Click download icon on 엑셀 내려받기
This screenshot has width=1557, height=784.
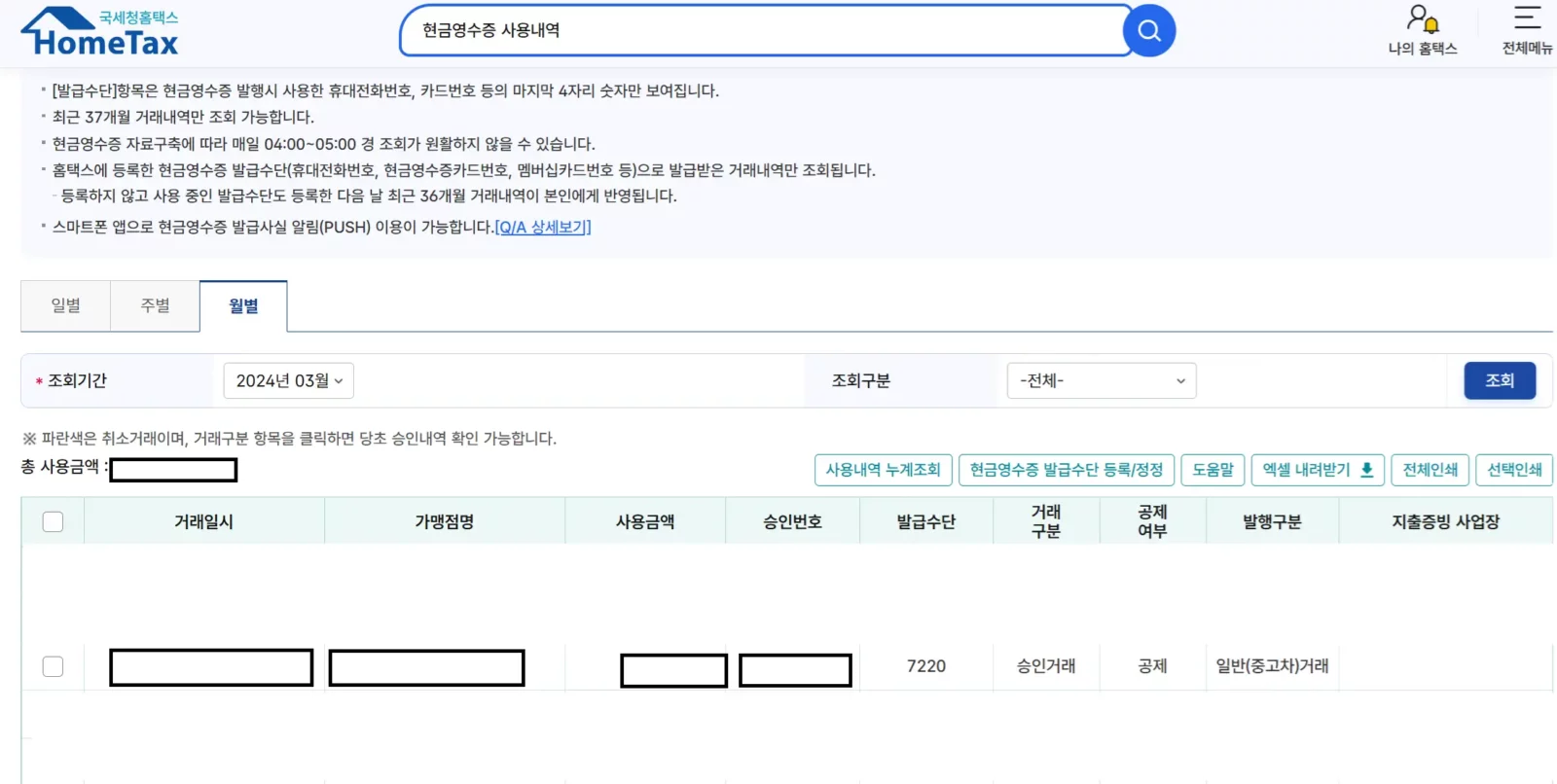tap(1366, 470)
